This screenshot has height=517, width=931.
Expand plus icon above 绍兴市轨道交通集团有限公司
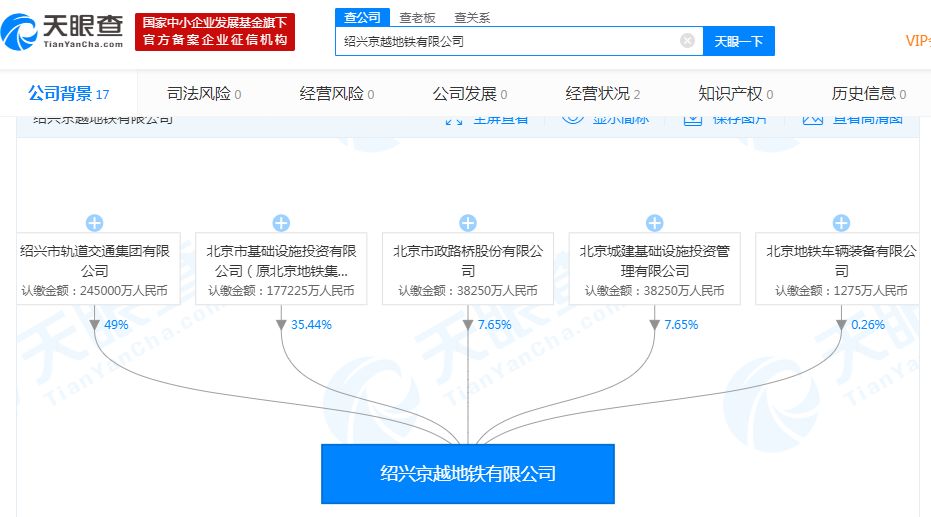94,223
